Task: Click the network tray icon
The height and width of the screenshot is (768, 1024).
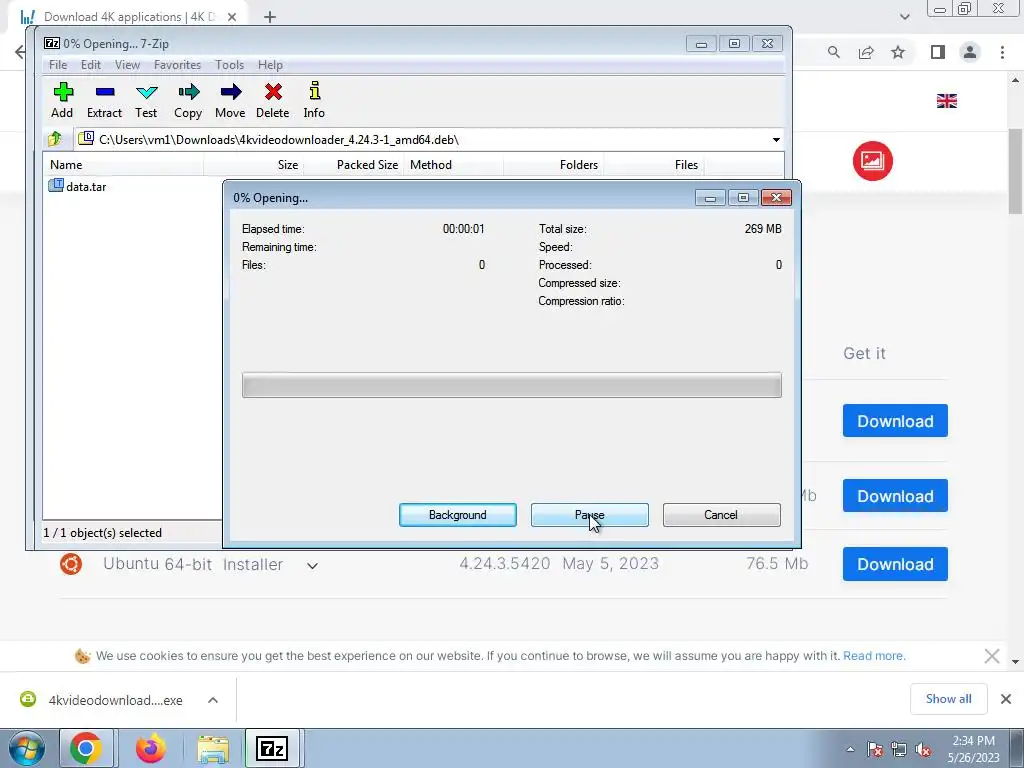Action: (x=899, y=750)
